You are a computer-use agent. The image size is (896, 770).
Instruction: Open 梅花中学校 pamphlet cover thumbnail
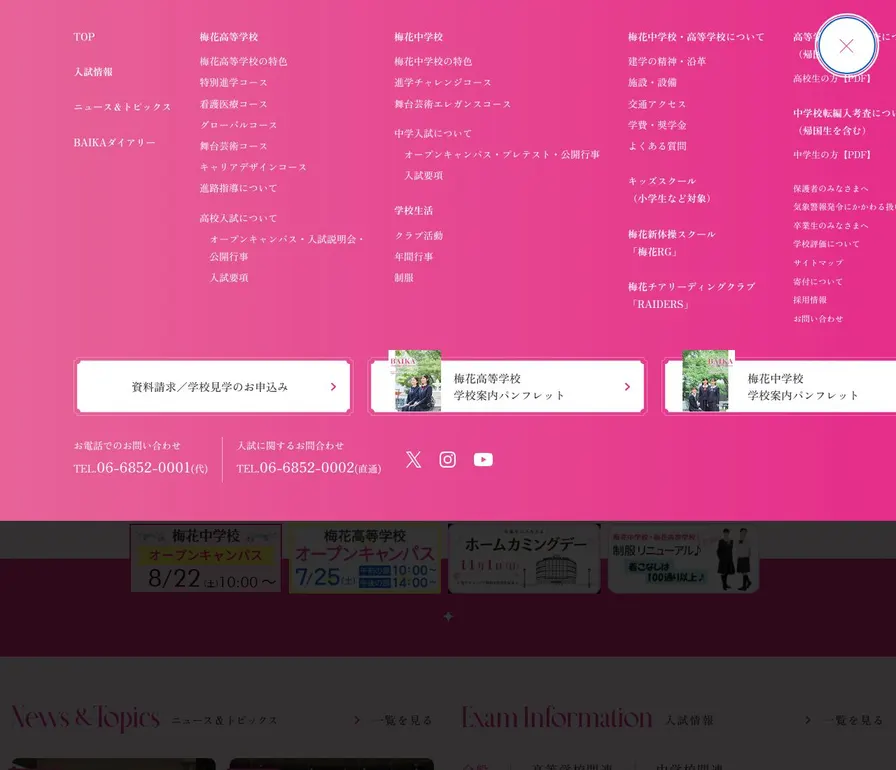709,380
